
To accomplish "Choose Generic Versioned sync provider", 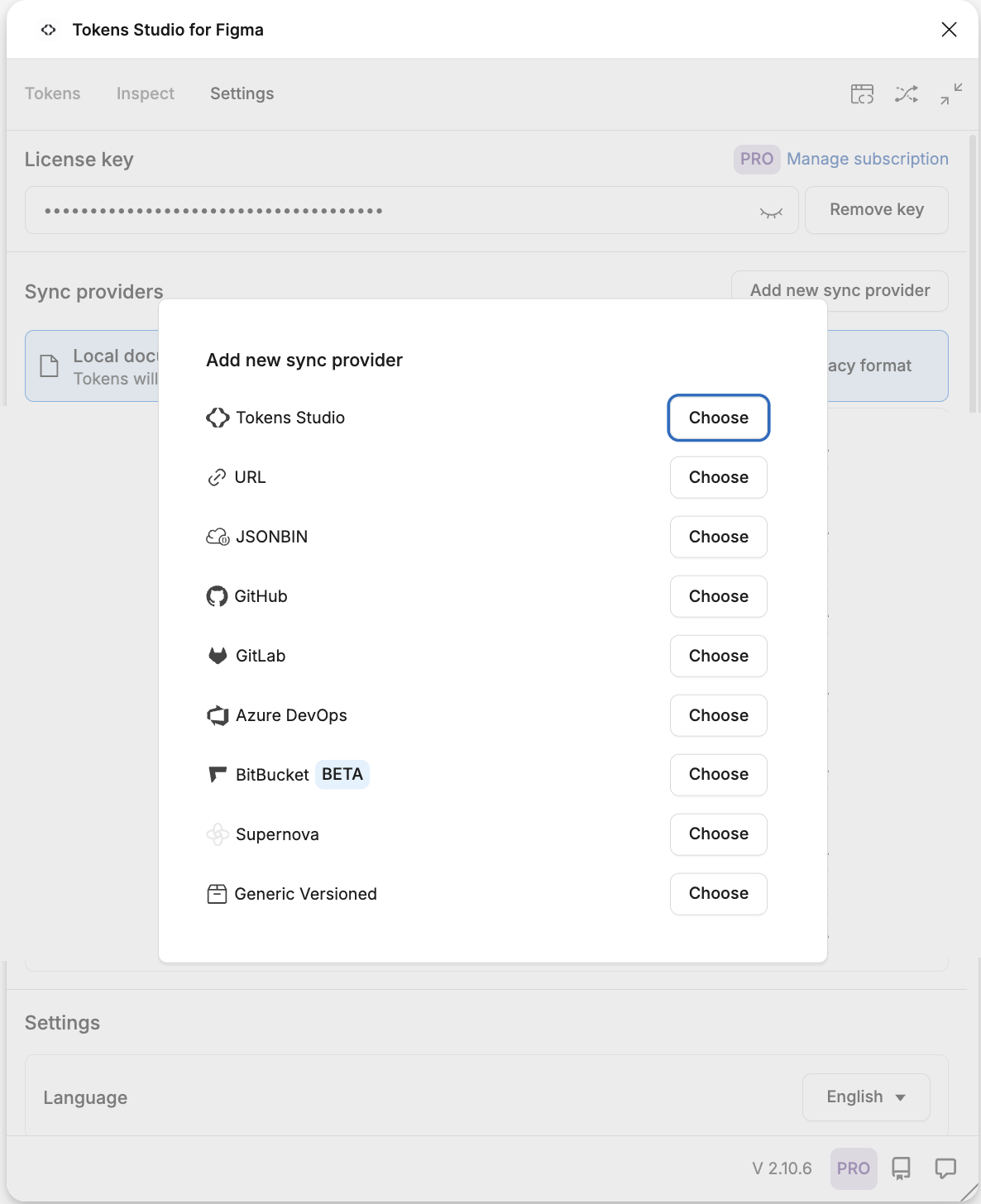I will click(x=719, y=894).
